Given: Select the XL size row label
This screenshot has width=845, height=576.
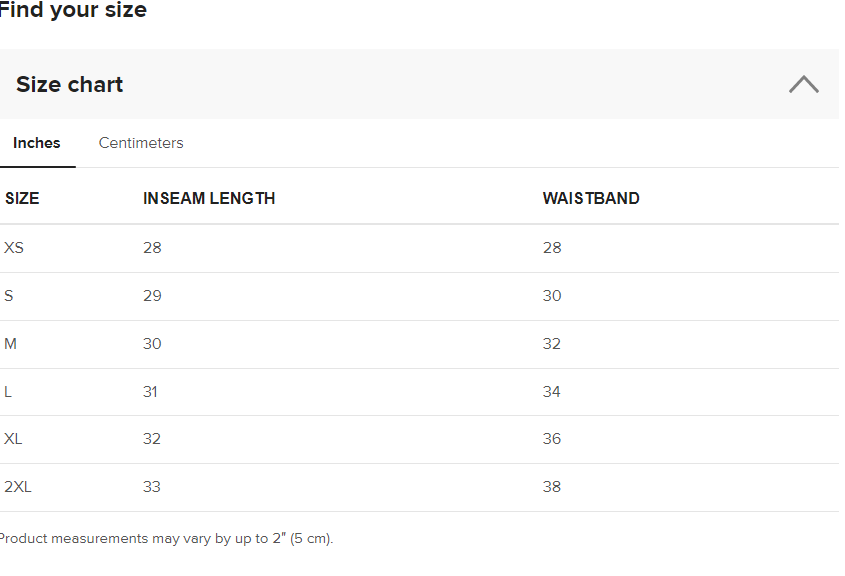Looking at the screenshot, I should pyautogui.click(x=13, y=439).
